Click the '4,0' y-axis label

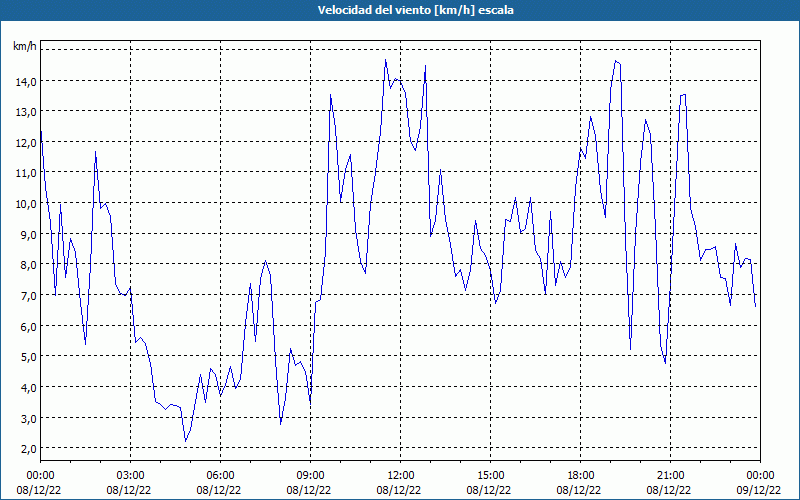pyautogui.click(x=28, y=387)
